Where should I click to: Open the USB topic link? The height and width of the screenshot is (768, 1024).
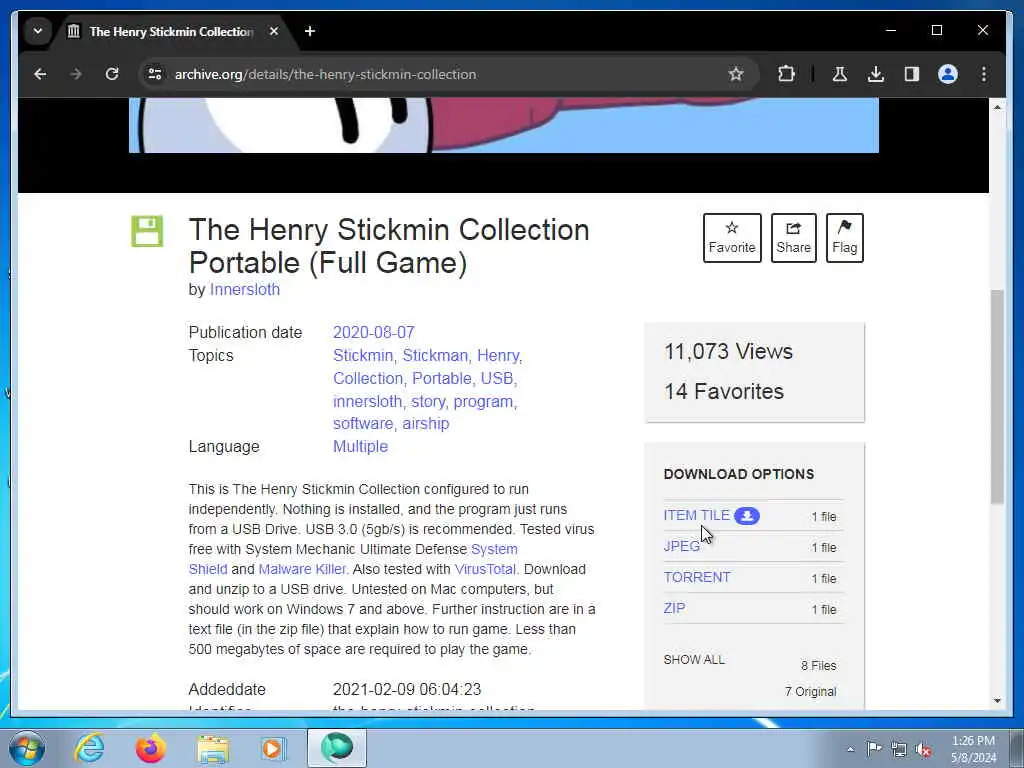click(x=497, y=379)
